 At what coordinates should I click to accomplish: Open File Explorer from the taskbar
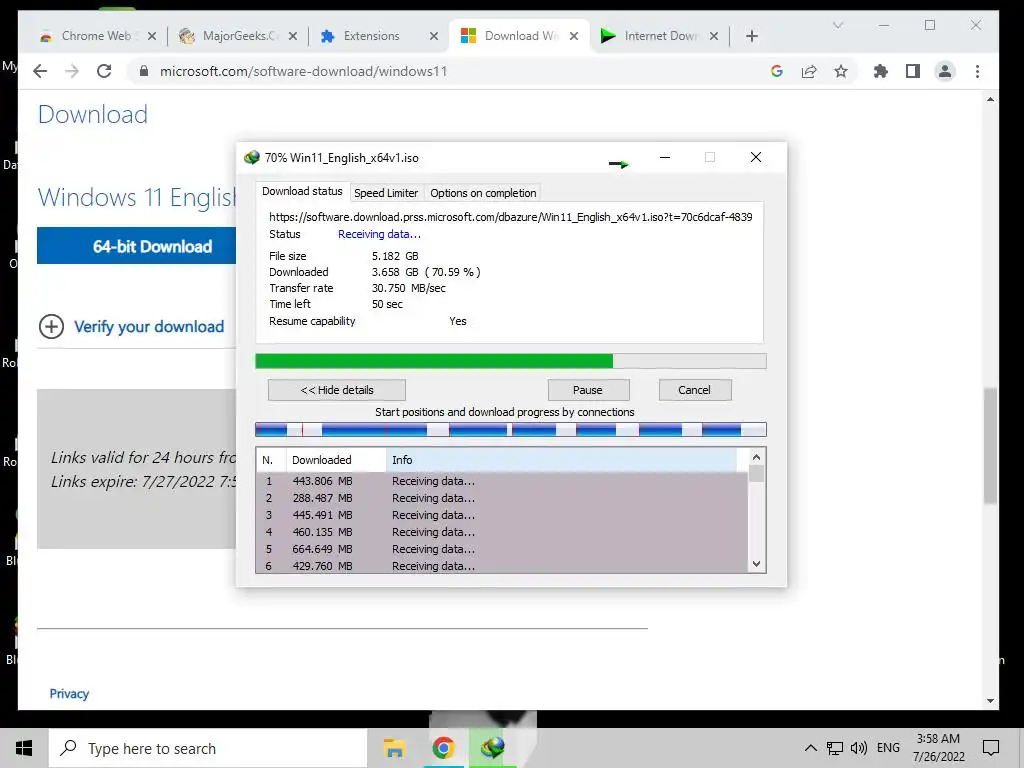(x=394, y=748)
